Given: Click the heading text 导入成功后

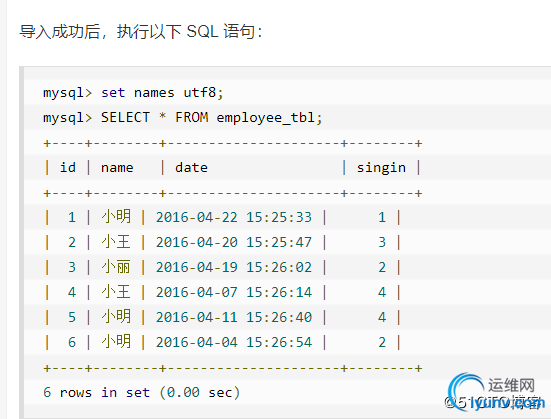Looking at the screenshot, I should (x=60, y=32).
